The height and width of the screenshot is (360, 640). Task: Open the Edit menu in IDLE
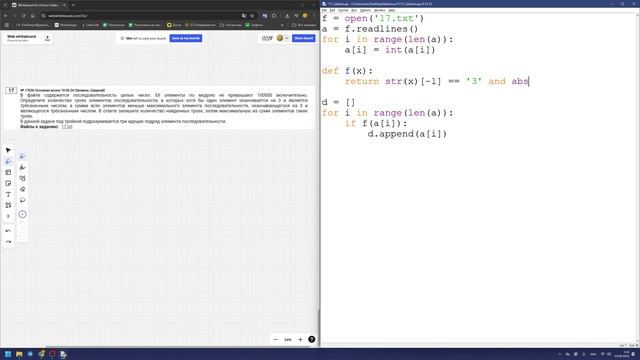332,10
